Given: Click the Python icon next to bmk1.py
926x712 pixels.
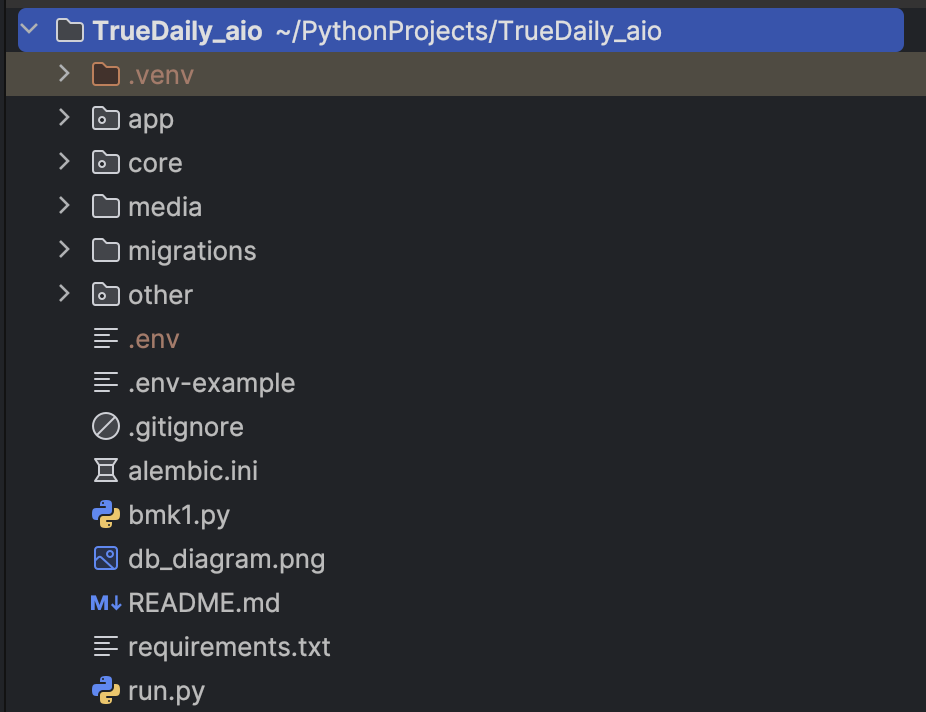Looking at the screenshot, I should (105, 515).
